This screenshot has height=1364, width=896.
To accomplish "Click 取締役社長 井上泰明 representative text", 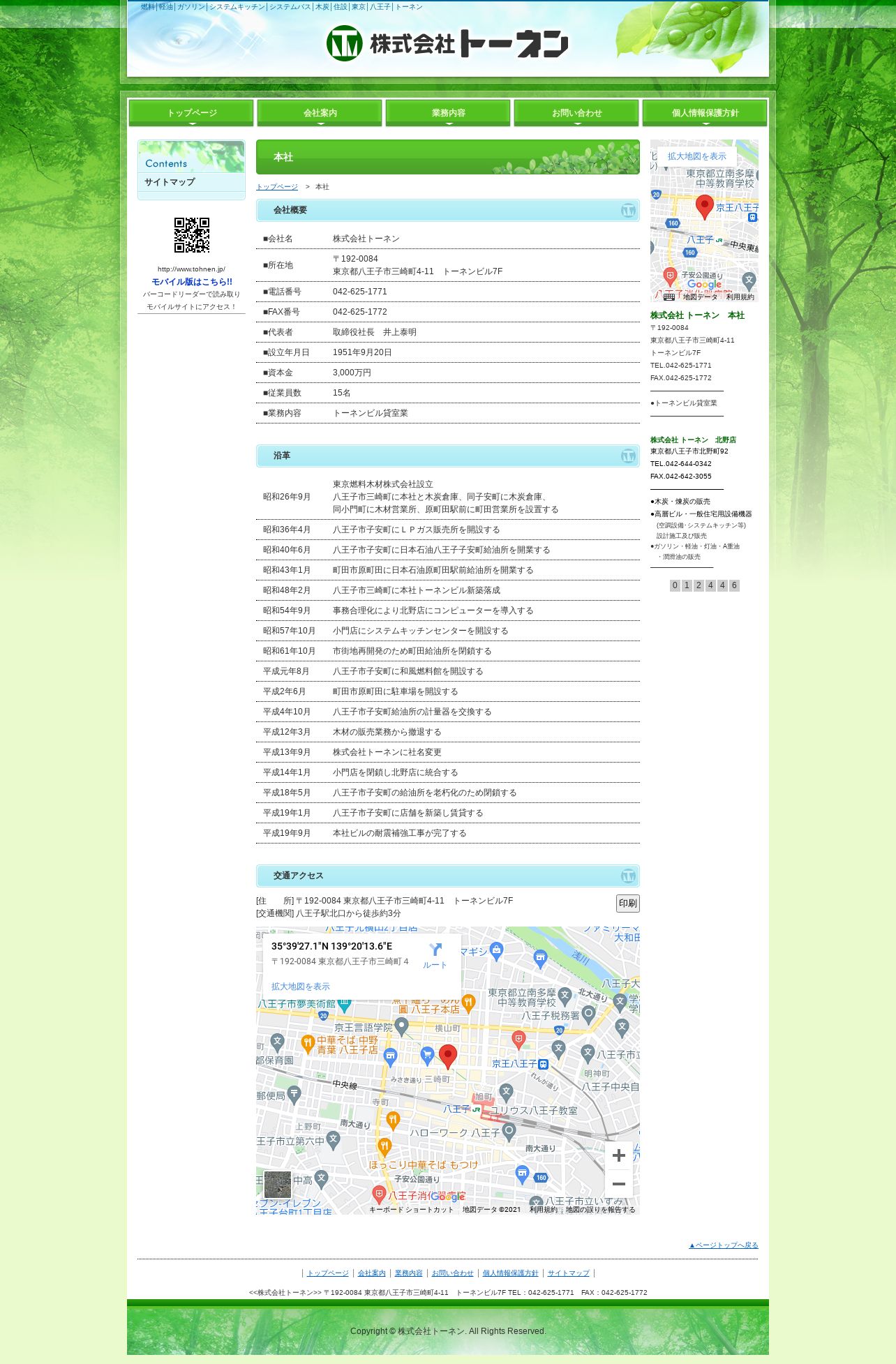I will click(x=375, y=332).
